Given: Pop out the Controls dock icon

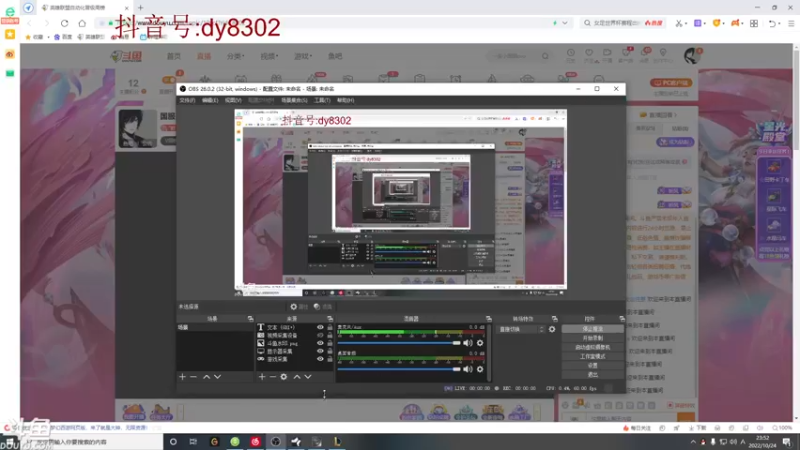Looking at the screenshot, I should click(x=621, y=318).
